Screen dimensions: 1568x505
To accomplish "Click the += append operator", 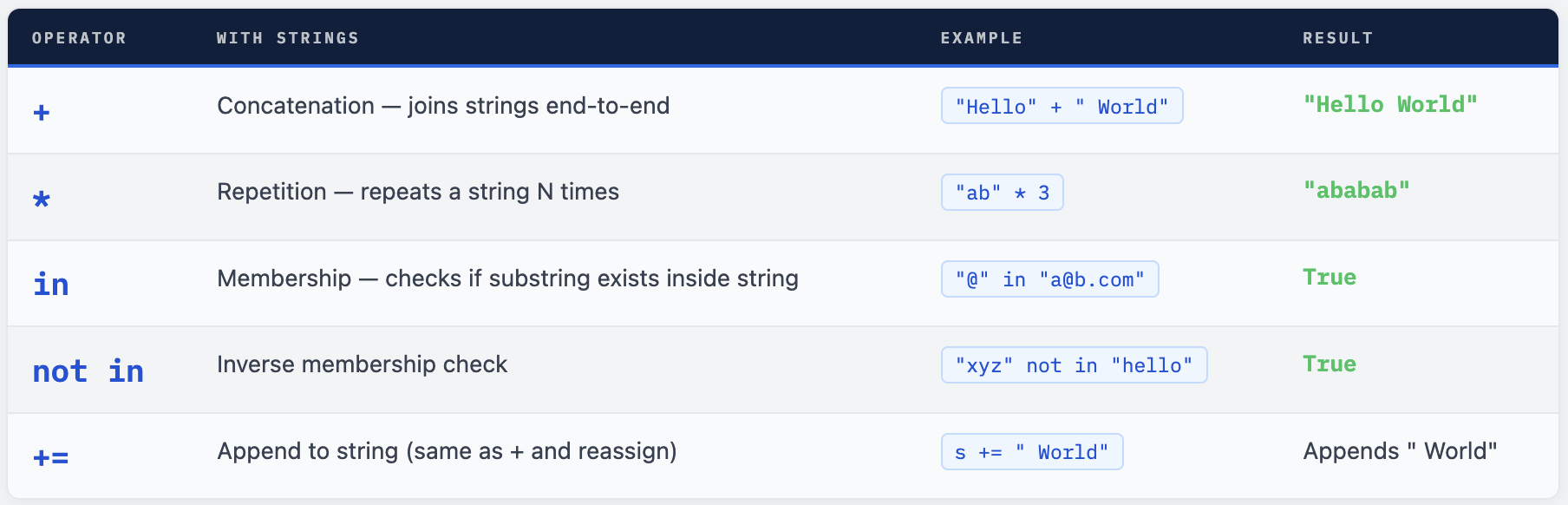I will (x=51, y=457).
